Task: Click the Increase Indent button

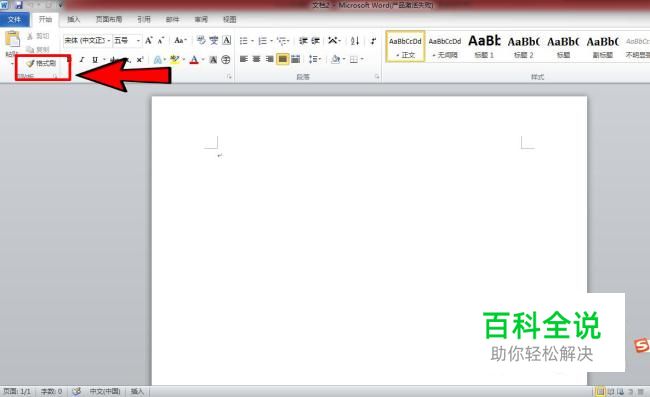Action: point(315,41)
